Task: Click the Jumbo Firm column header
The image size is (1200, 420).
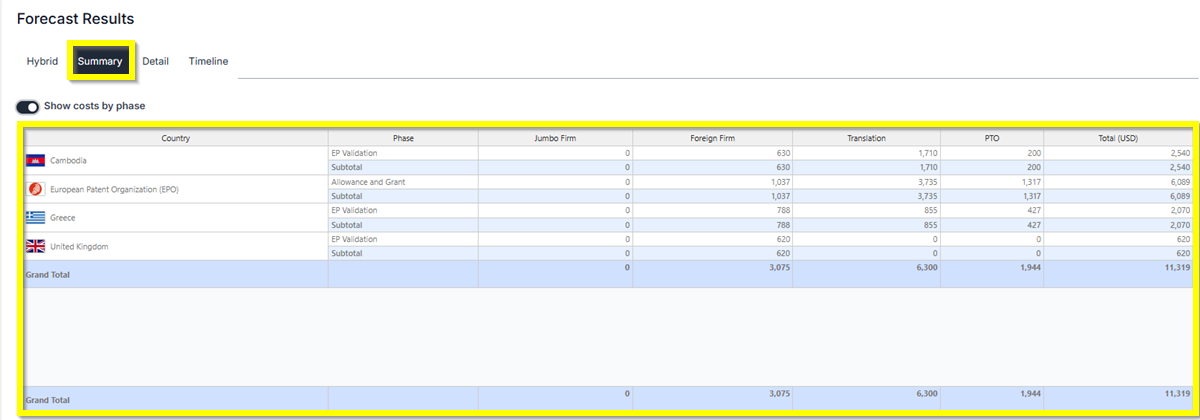Action: 555,138
